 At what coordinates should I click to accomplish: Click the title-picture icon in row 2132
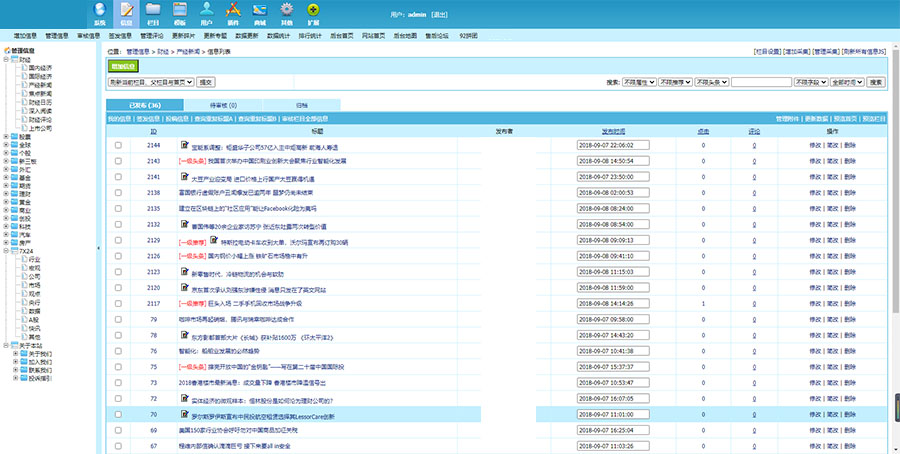pos(184,224)
